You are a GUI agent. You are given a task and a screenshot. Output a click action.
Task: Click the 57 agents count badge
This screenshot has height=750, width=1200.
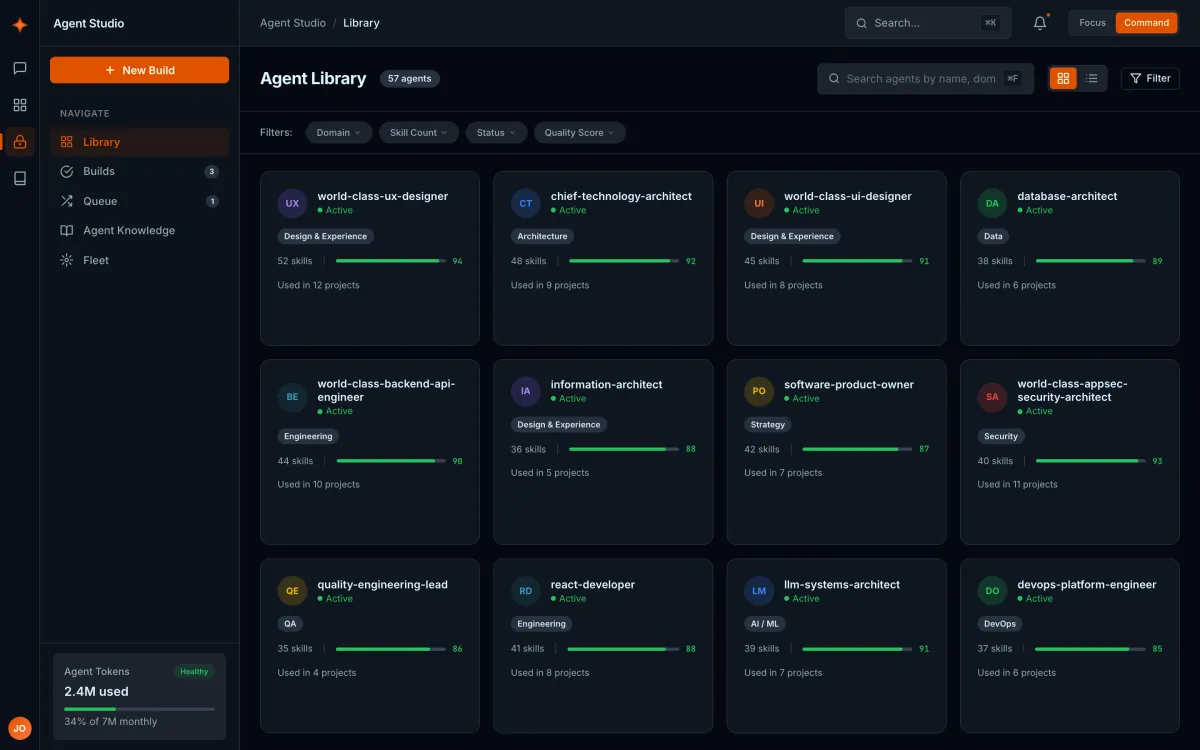coord(410,79)
